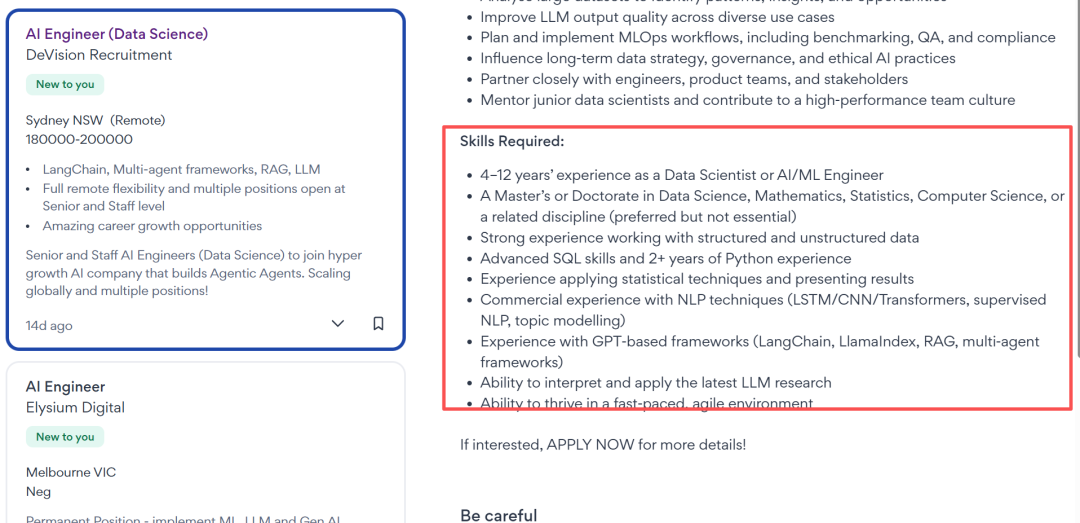
Task: Open the Elysium Digital AI Engineer job title
Action: click(x=65, y=387)
